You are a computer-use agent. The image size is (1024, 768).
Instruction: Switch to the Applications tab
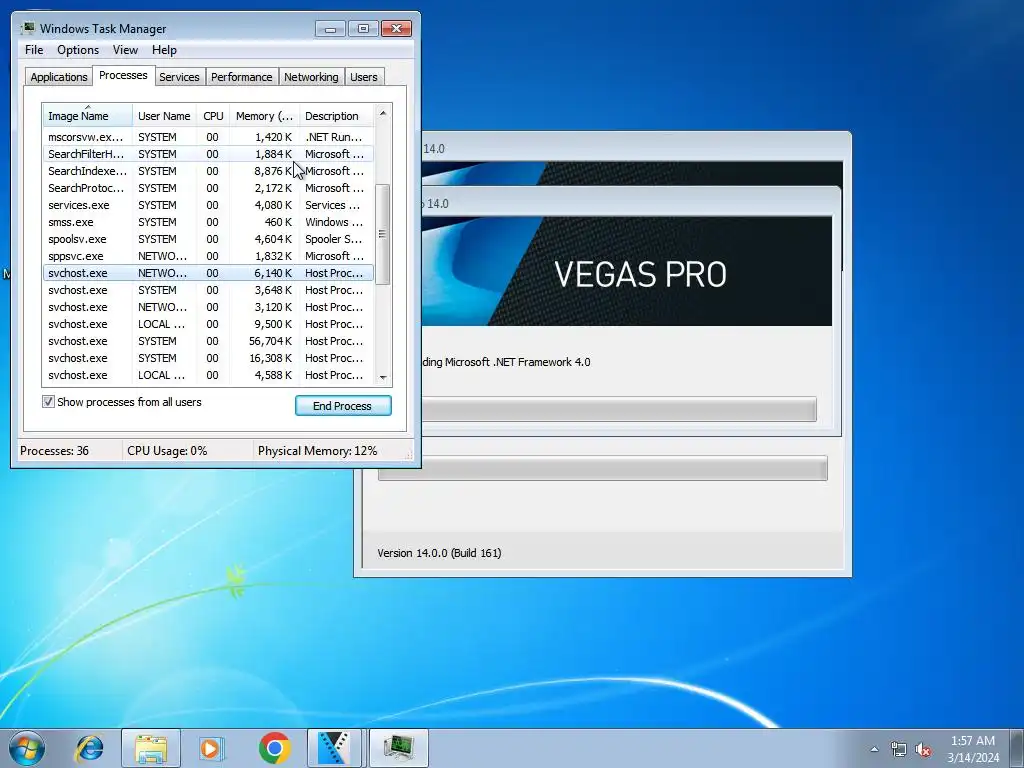(59, 76)
